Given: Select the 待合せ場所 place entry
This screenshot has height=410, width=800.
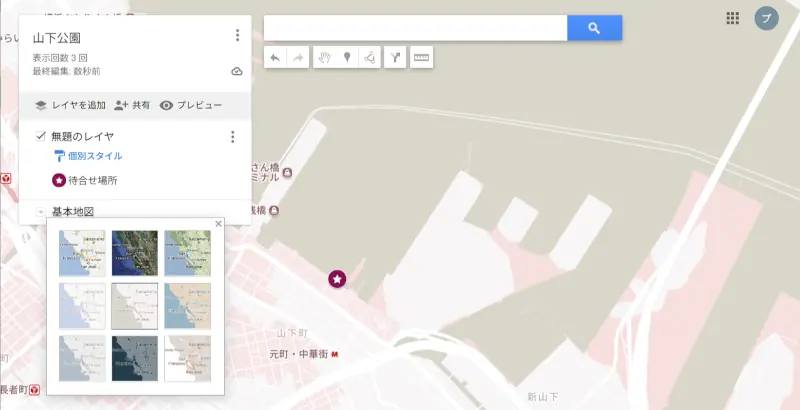Looking at the screenshot, I should (93, 181).
